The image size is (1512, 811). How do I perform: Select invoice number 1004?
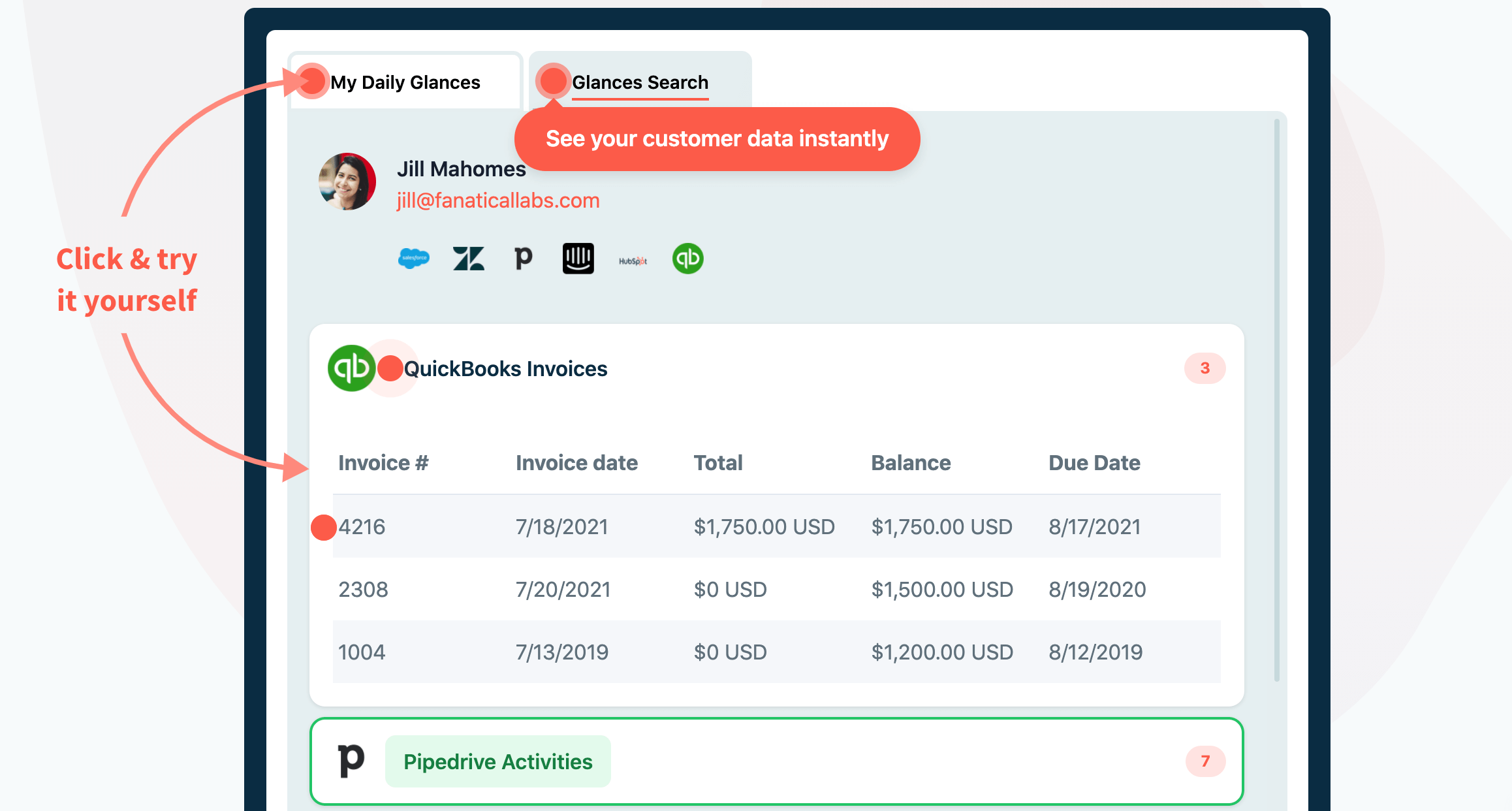coord(362,652)
